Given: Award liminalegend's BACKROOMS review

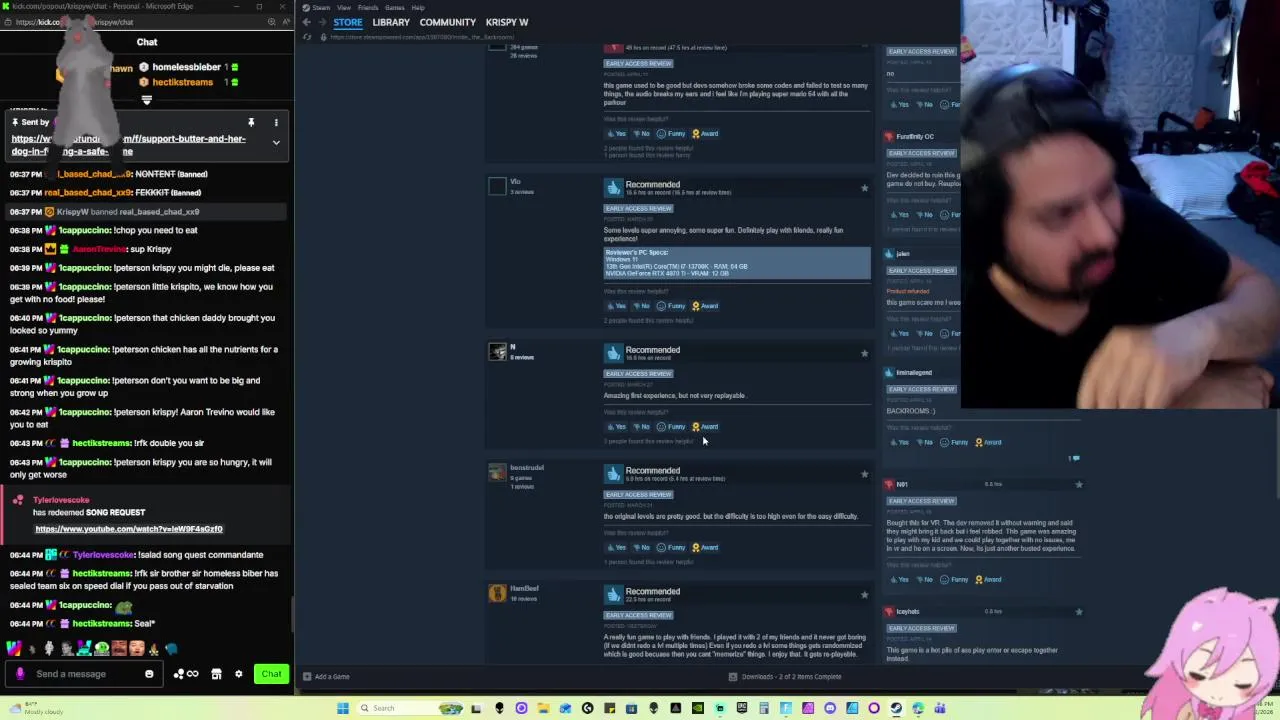Looking at the screenshot, I should click(x=988, y=442).
